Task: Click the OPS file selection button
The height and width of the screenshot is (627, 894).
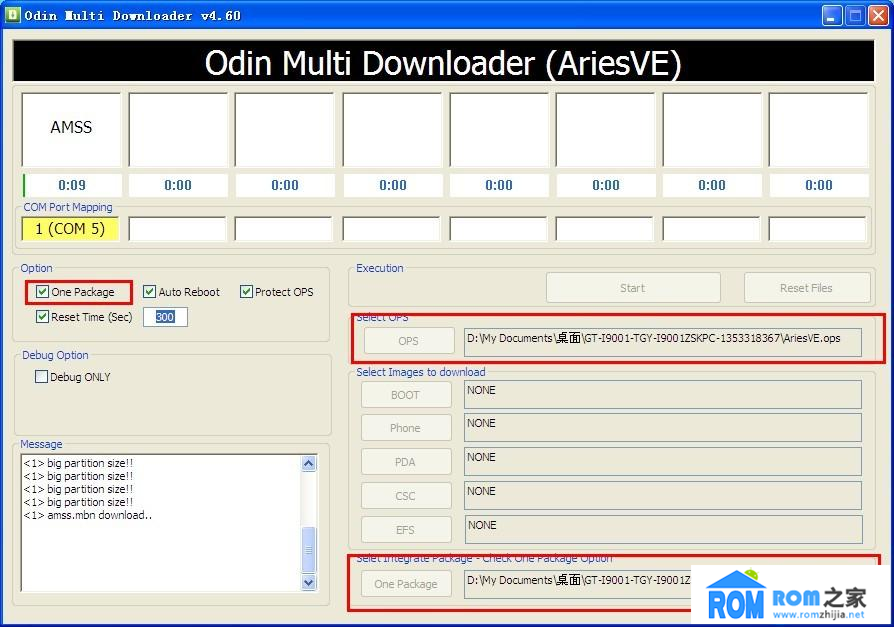Action: click(409, 341)
